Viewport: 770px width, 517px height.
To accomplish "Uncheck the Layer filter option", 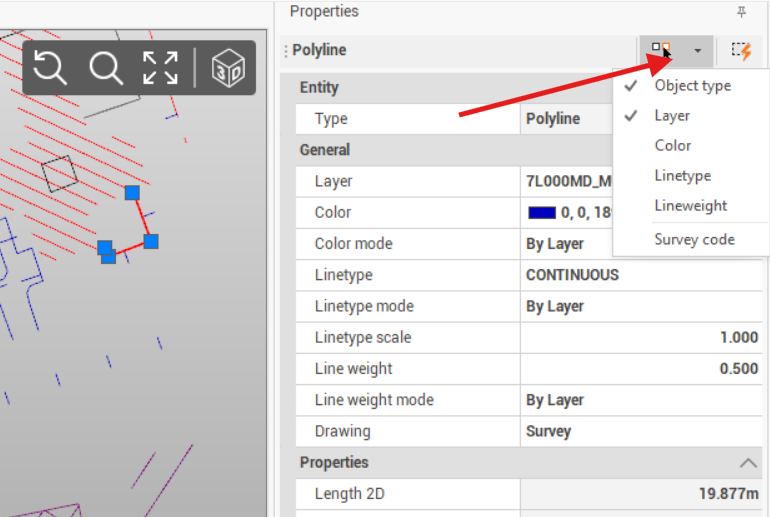I will pos(672,116).
